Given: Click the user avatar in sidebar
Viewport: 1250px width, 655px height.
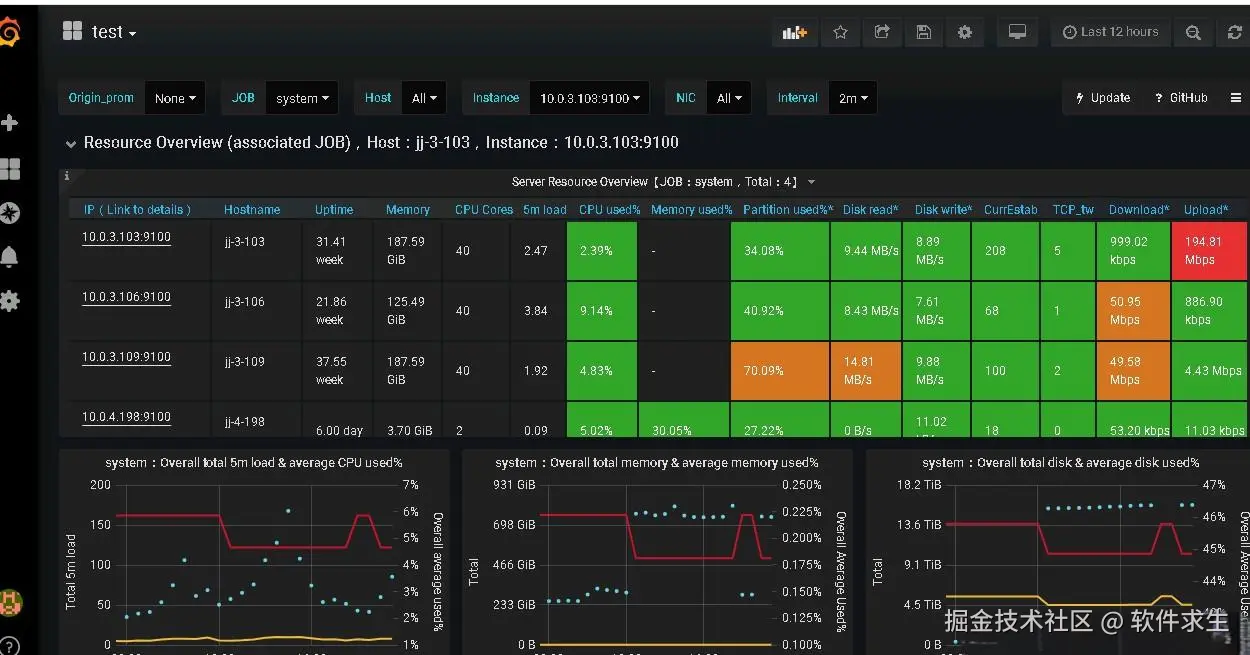Looking at the screenshot, I should 10,603.
